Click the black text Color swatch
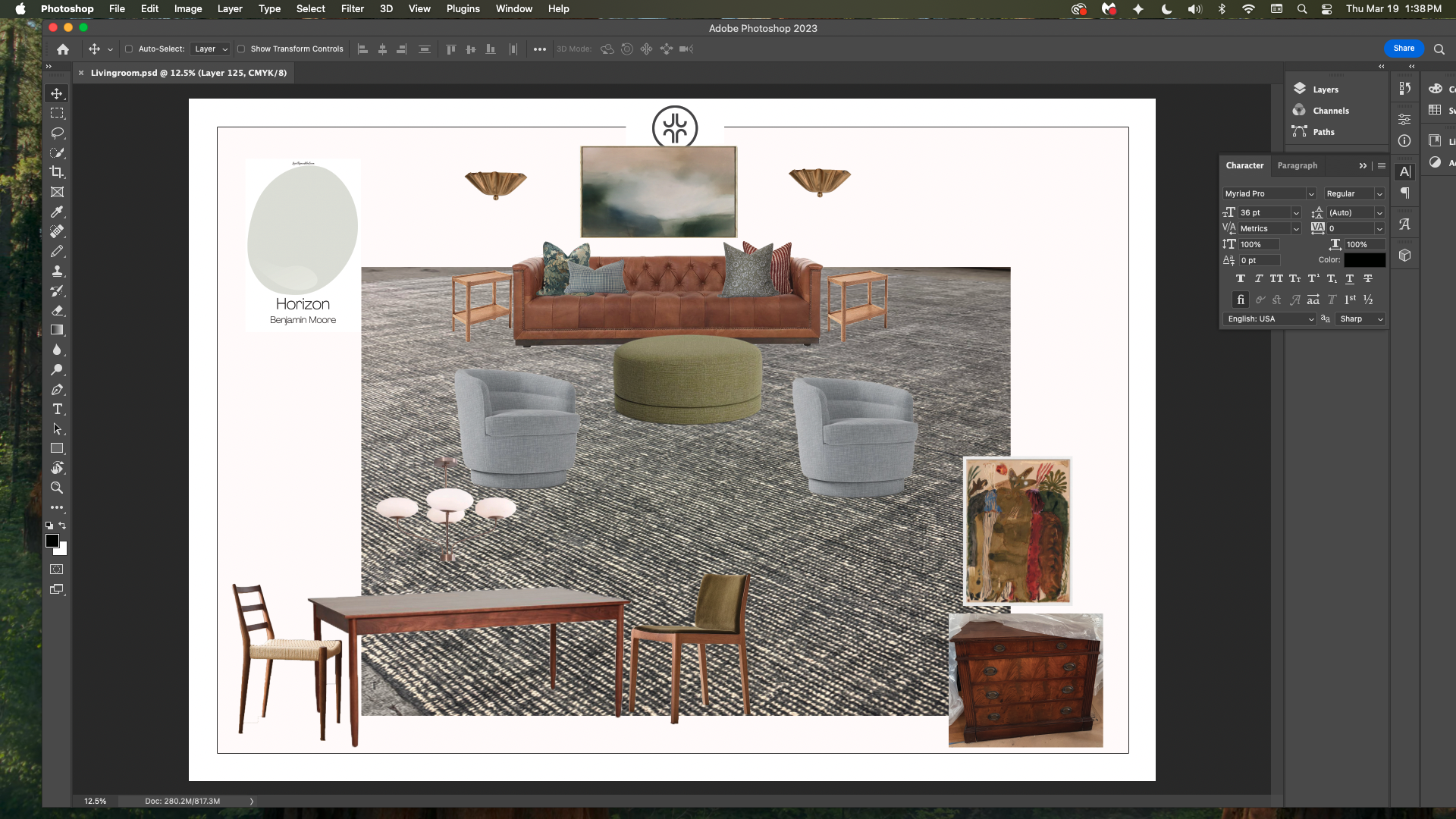This screenshot has height=819, width=1456. 1364,260
